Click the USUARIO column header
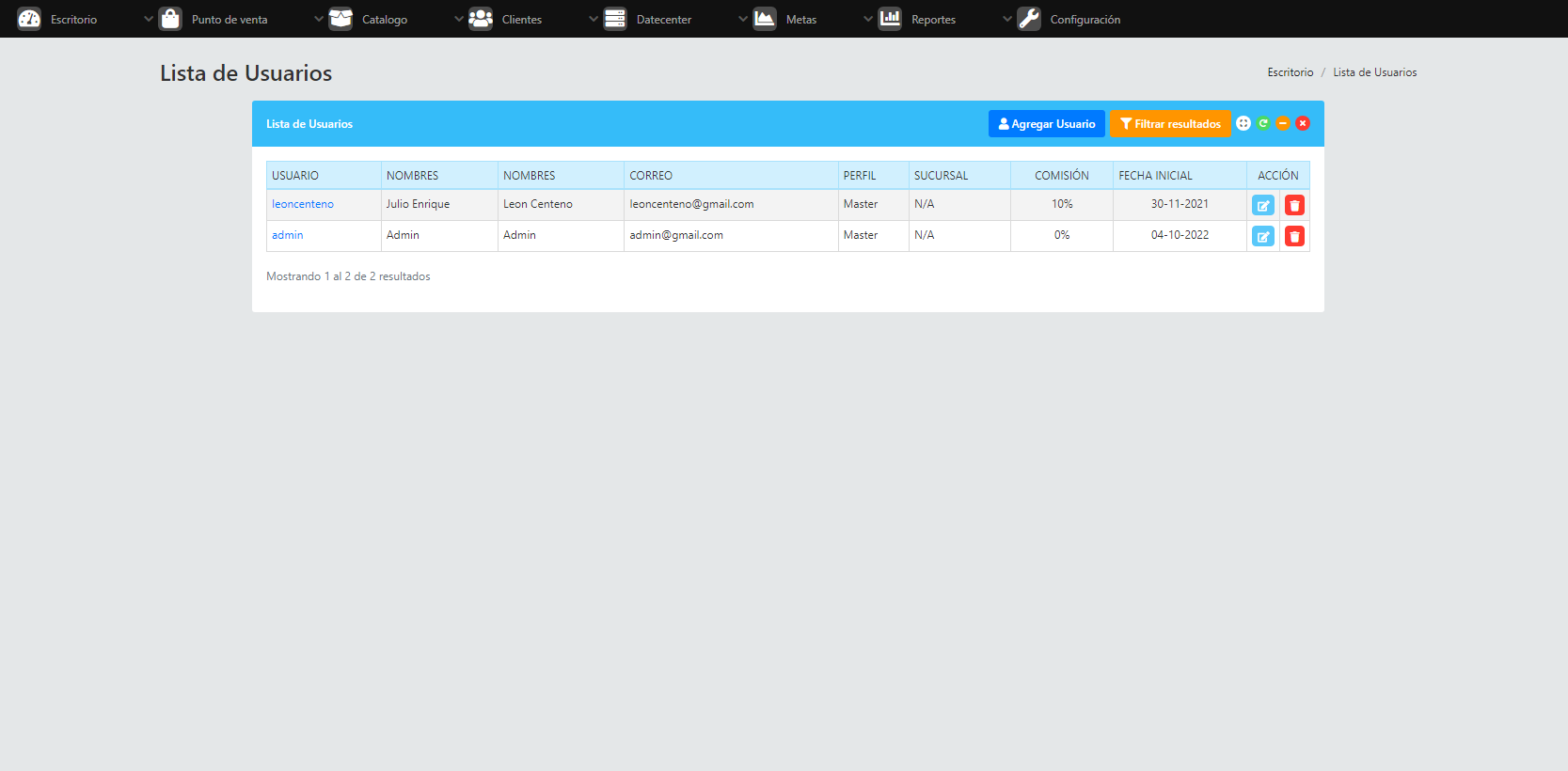 click(324, 176)
